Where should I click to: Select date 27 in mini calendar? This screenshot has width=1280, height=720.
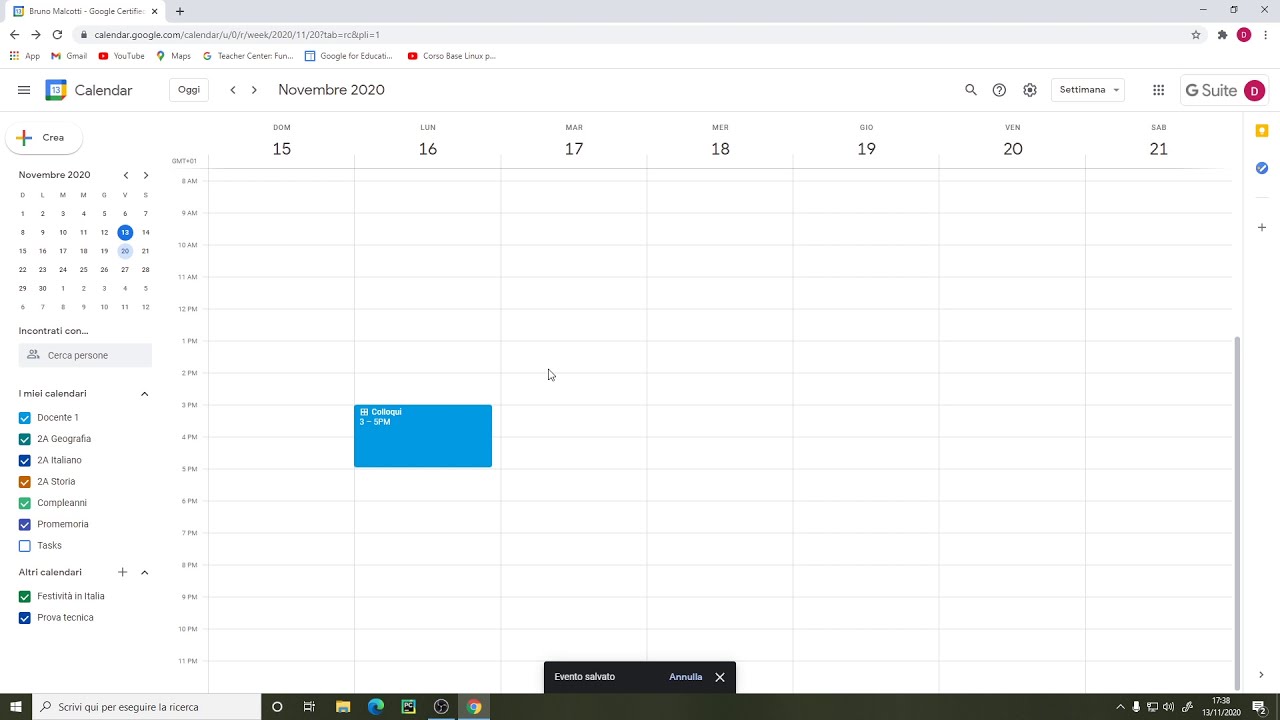coord(125,269)
